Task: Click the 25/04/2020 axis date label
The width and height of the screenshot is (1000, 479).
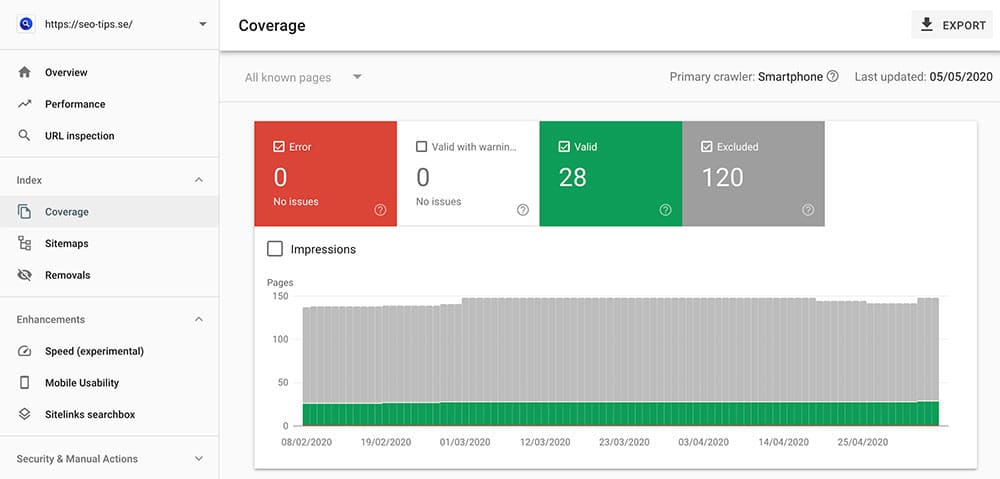Action: 862,442
